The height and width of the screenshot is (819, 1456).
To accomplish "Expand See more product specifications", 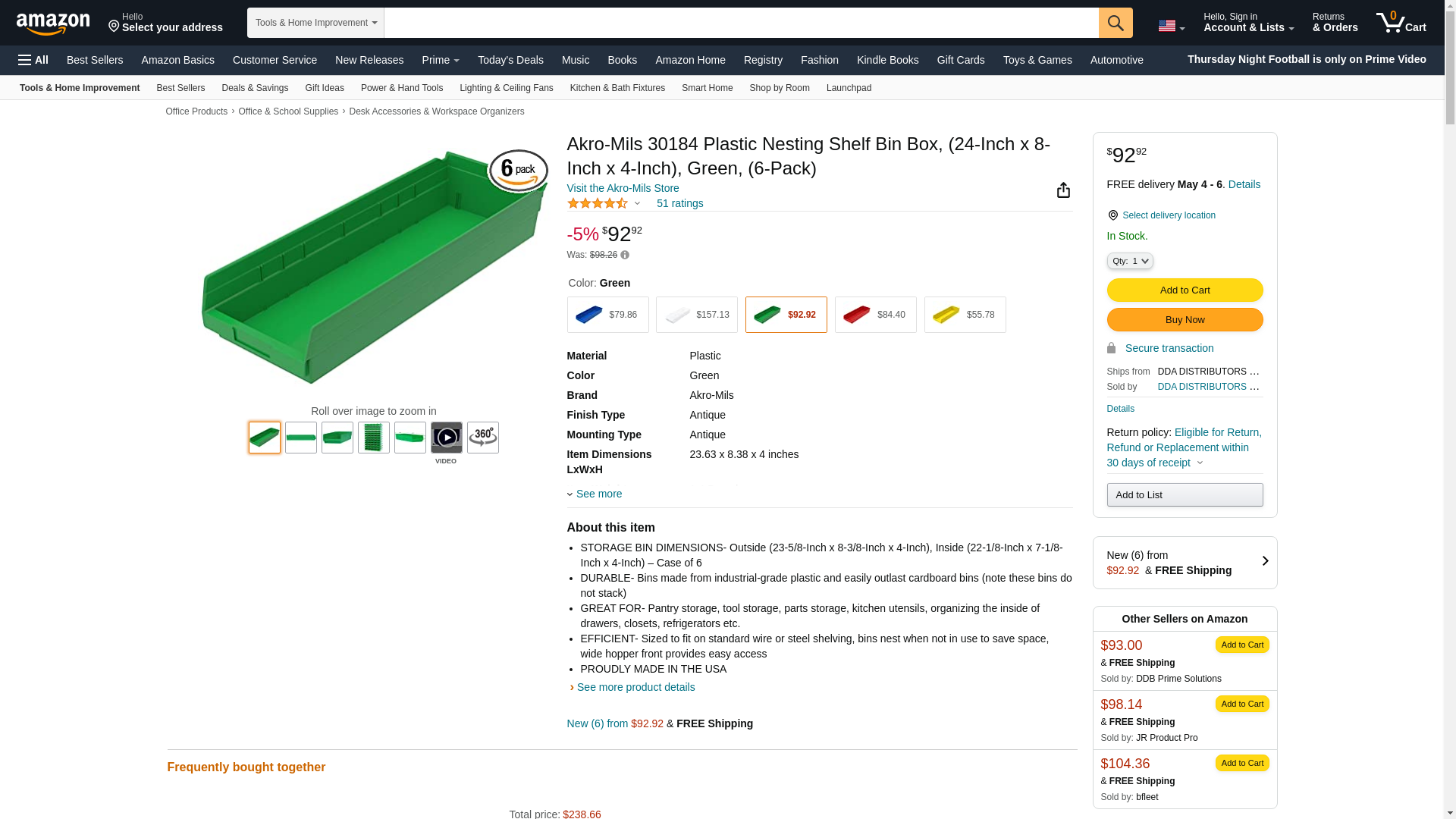I will click(x=598, y=494).
